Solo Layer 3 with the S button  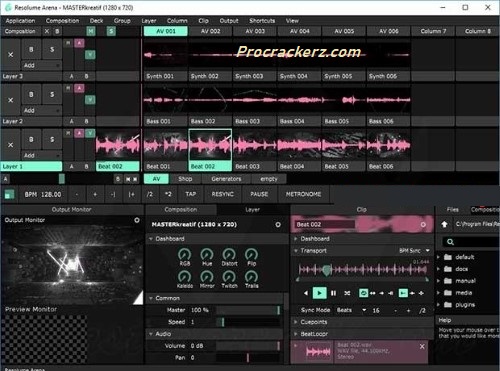pyautogui.click(x=52, y=49)
